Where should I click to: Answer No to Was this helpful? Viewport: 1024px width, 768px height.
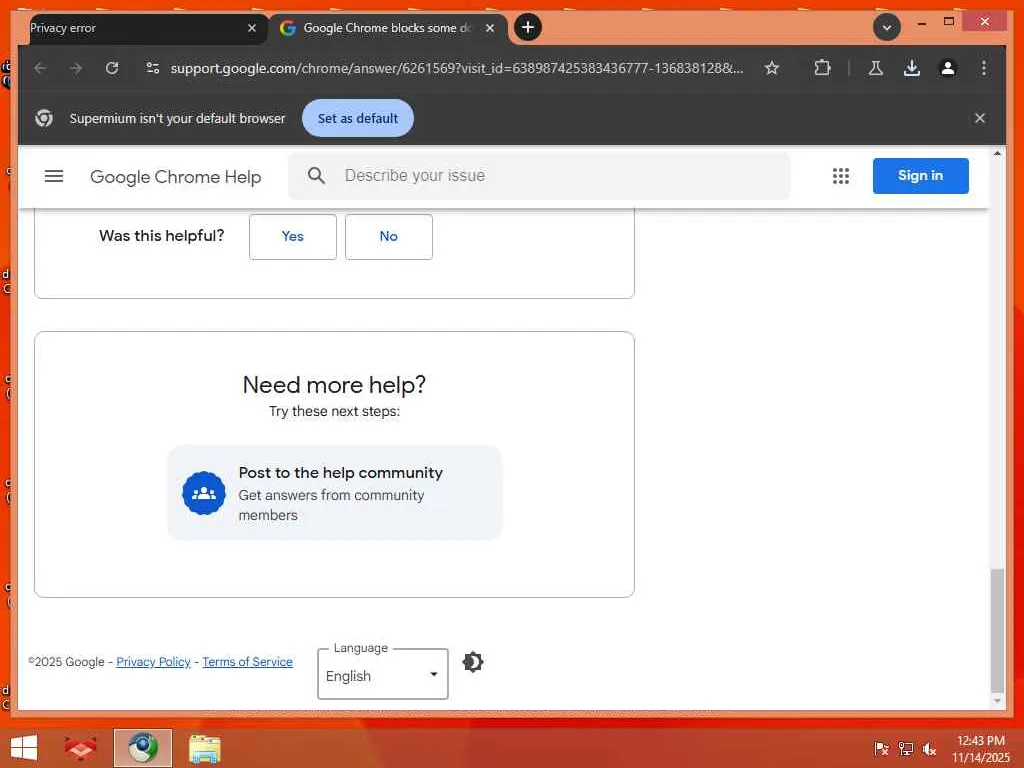pos(389,236)
